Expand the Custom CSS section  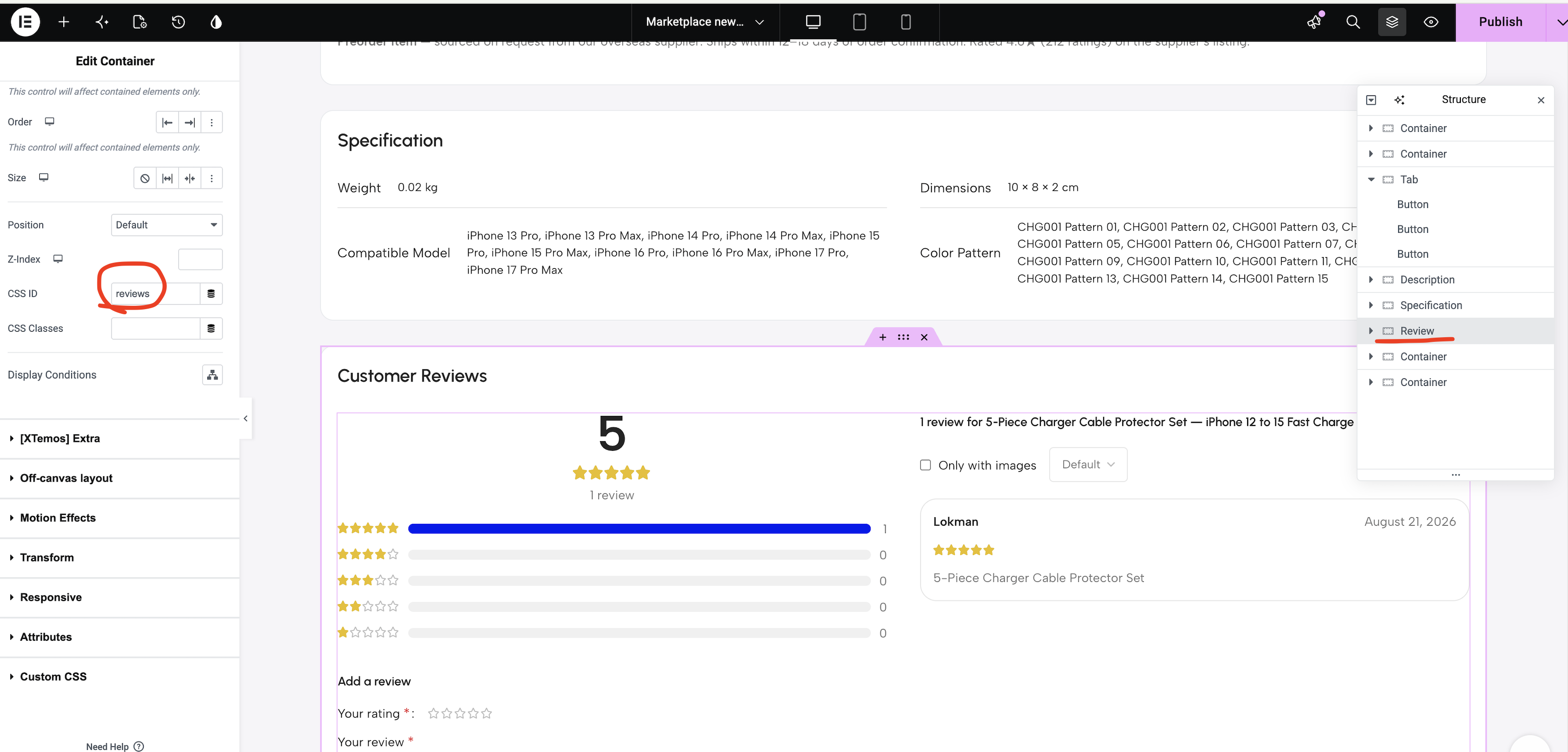tap(120, 677)
